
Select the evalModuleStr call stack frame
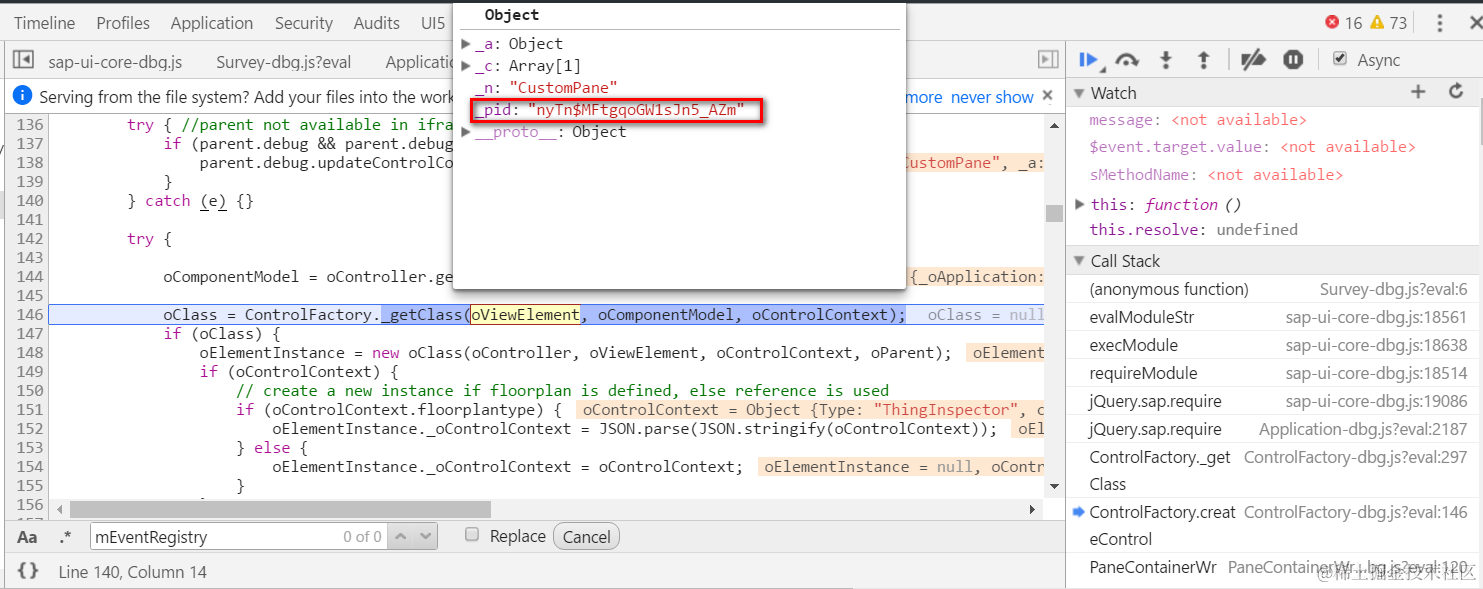[x=1142, y=317]
